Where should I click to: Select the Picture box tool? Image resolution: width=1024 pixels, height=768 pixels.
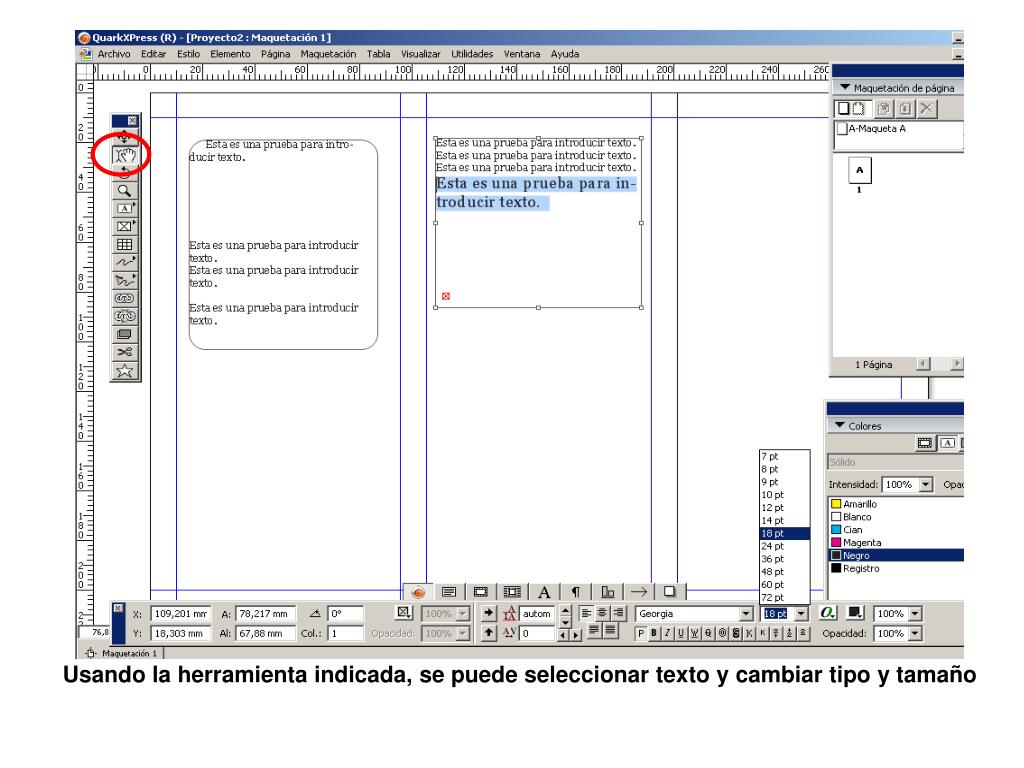tap(124, 227)
